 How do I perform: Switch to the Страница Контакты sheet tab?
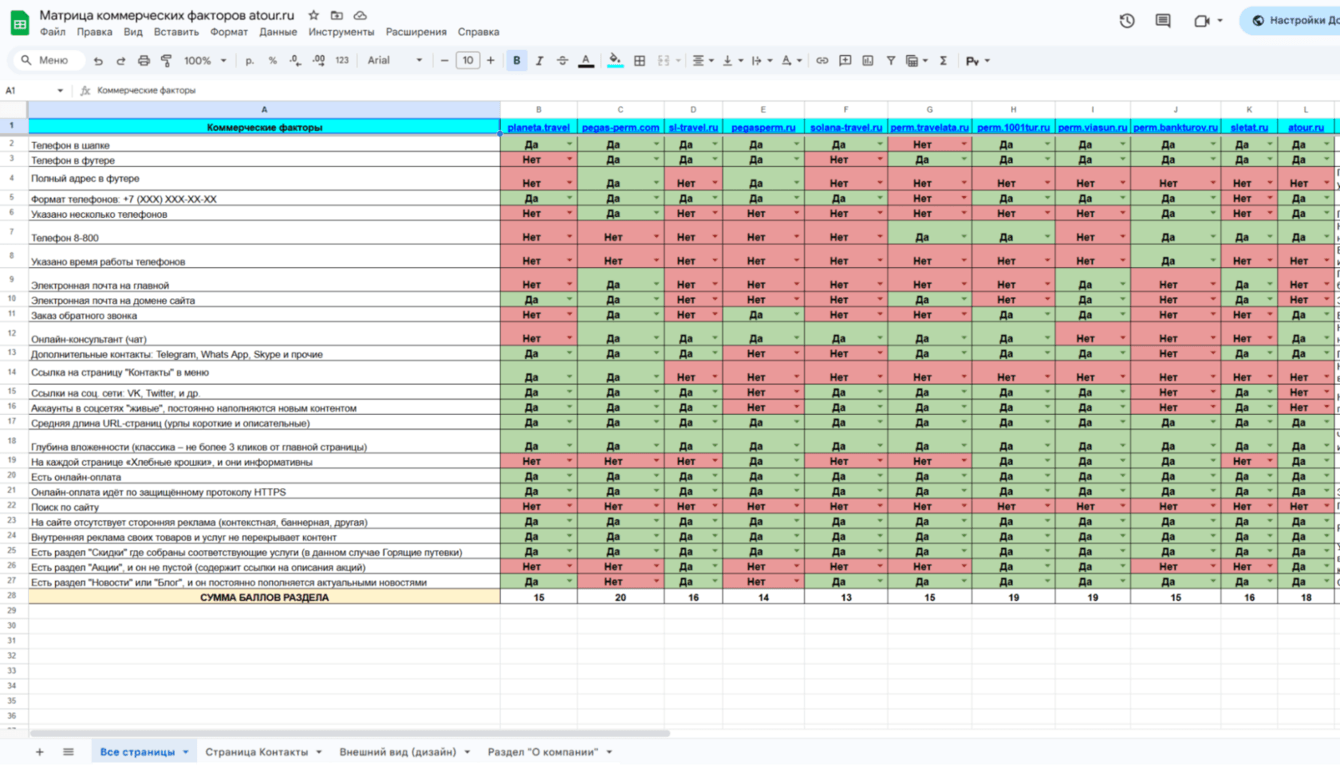(257, 752)
